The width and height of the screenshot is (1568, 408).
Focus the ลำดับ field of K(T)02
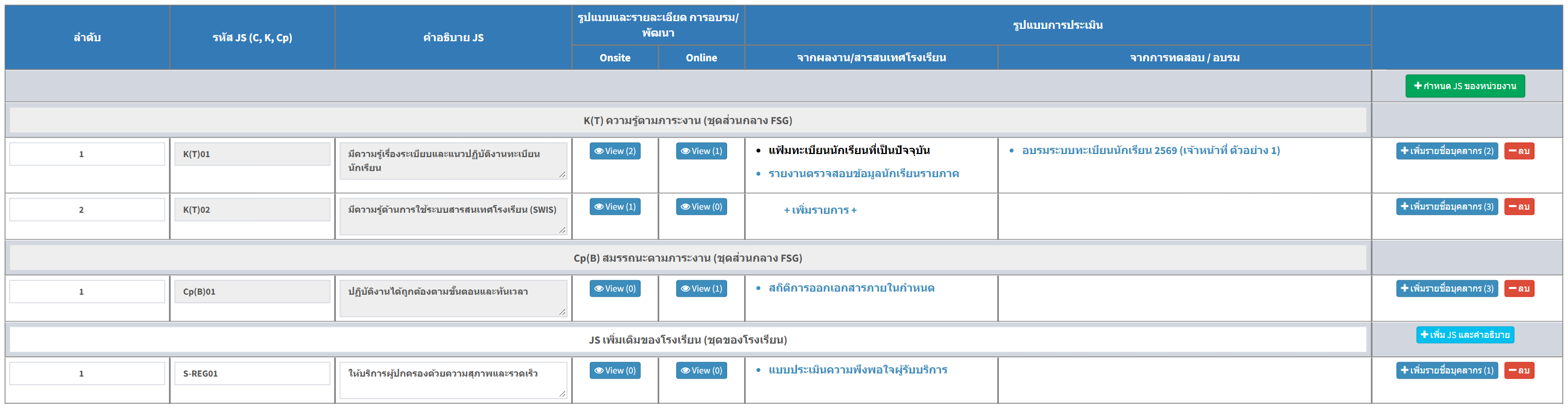pyautogui.click(x=87, y=210)
